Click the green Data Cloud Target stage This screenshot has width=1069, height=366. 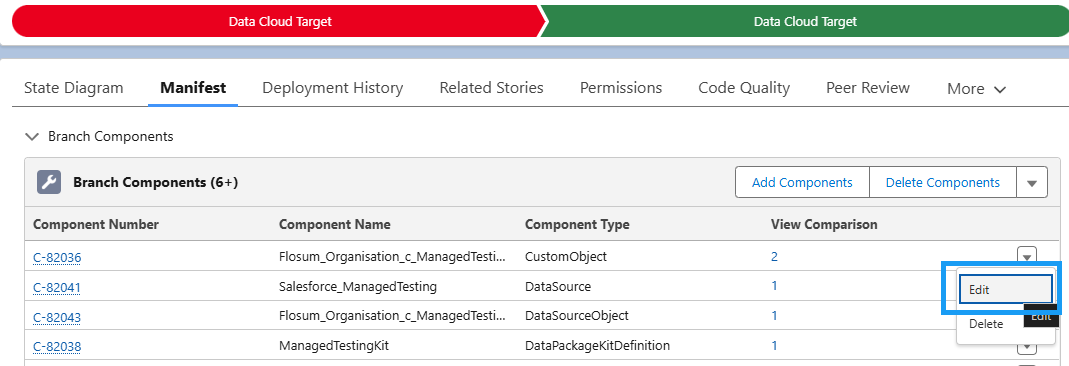804,21
